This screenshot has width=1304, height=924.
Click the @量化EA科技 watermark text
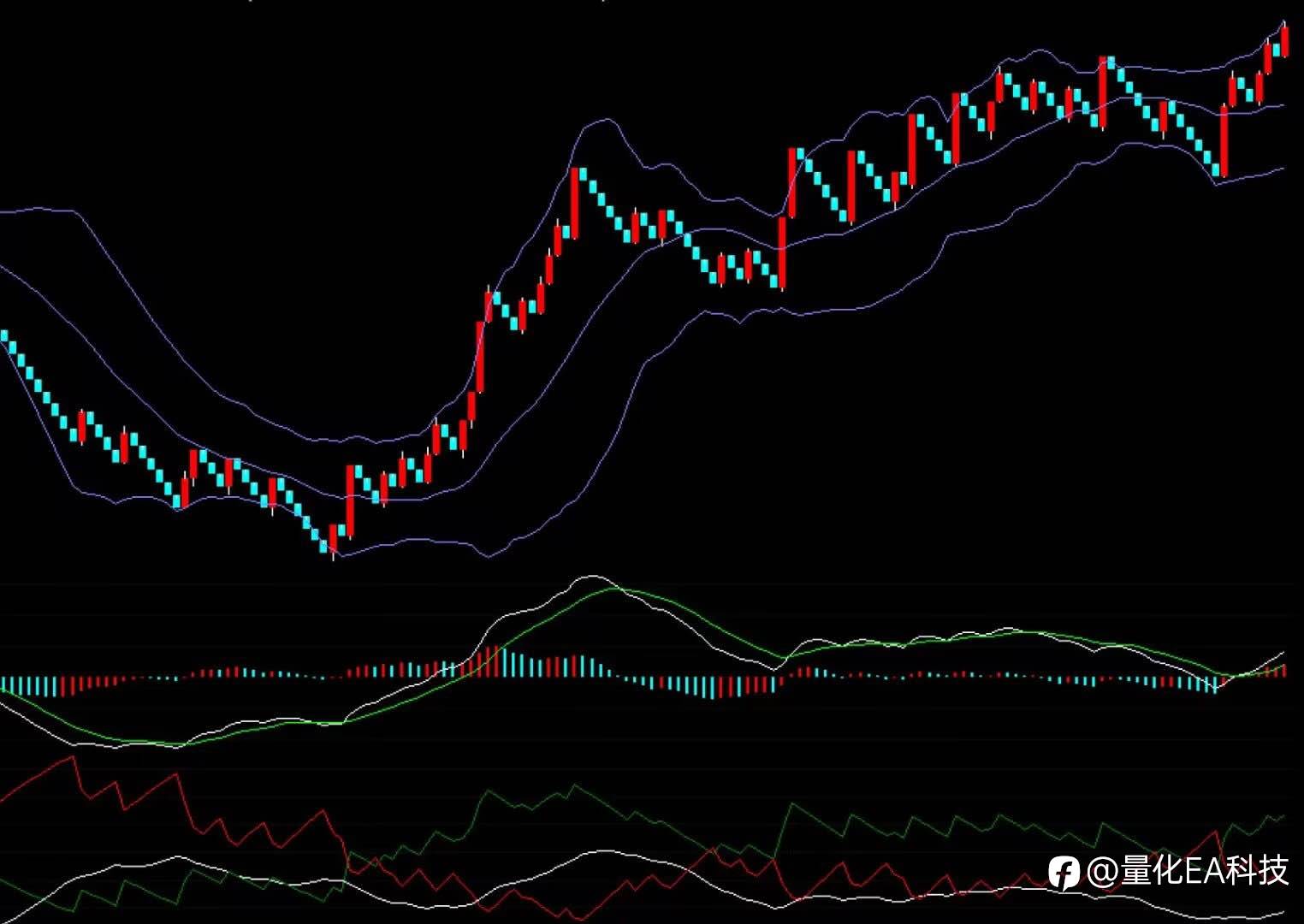tap(1188, 871)
